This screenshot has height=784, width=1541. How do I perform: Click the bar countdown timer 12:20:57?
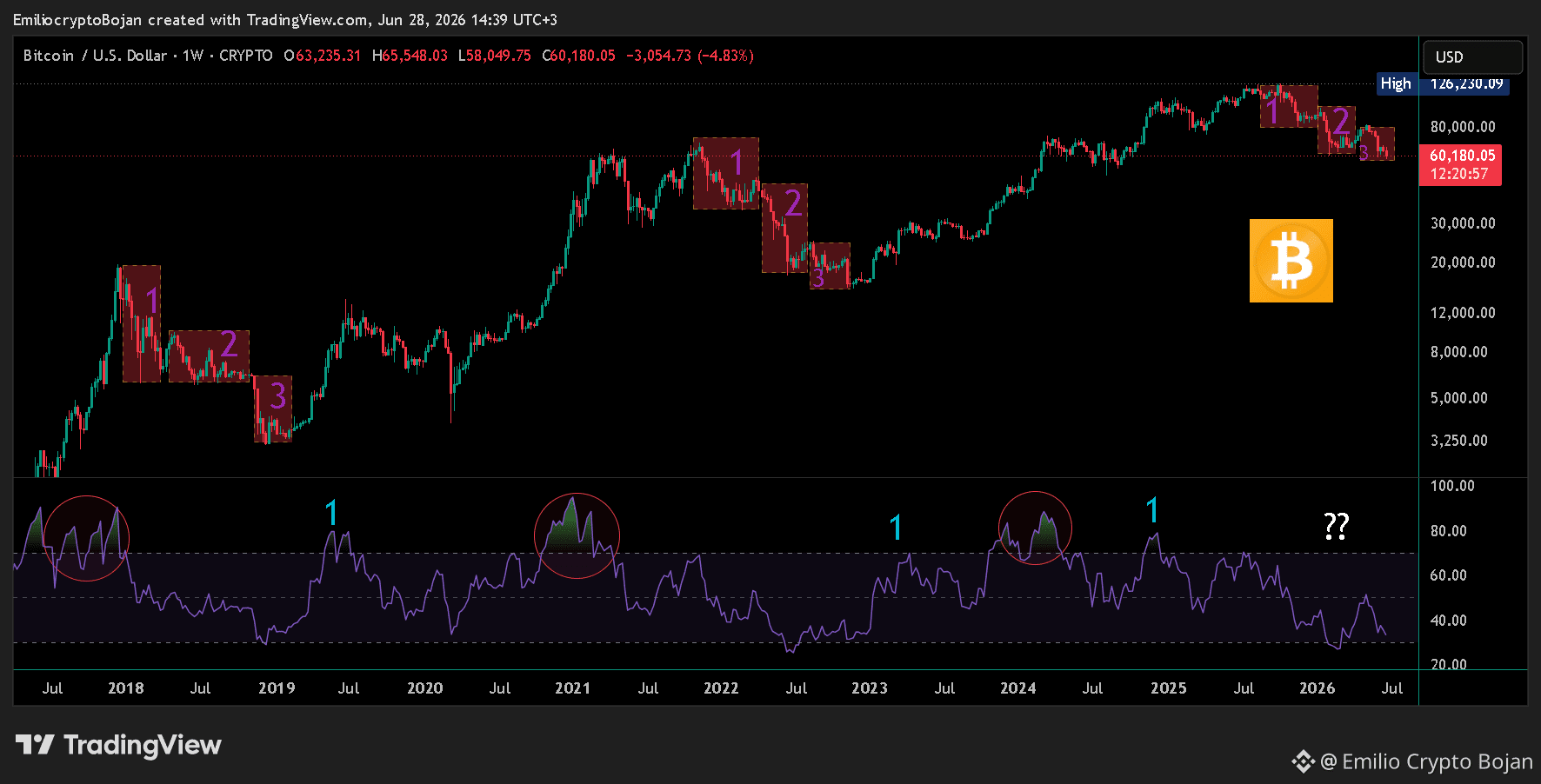(1459, 174)
